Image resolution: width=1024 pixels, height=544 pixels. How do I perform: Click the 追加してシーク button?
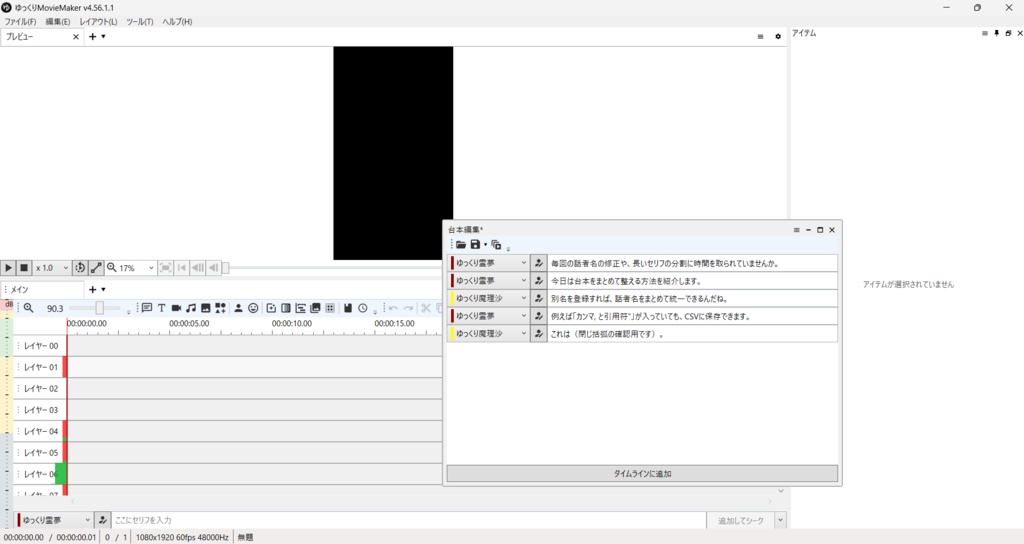741,520
